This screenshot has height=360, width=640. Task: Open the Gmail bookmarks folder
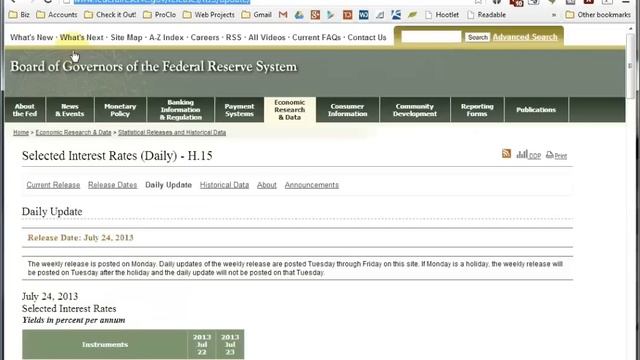coord(256,15)
